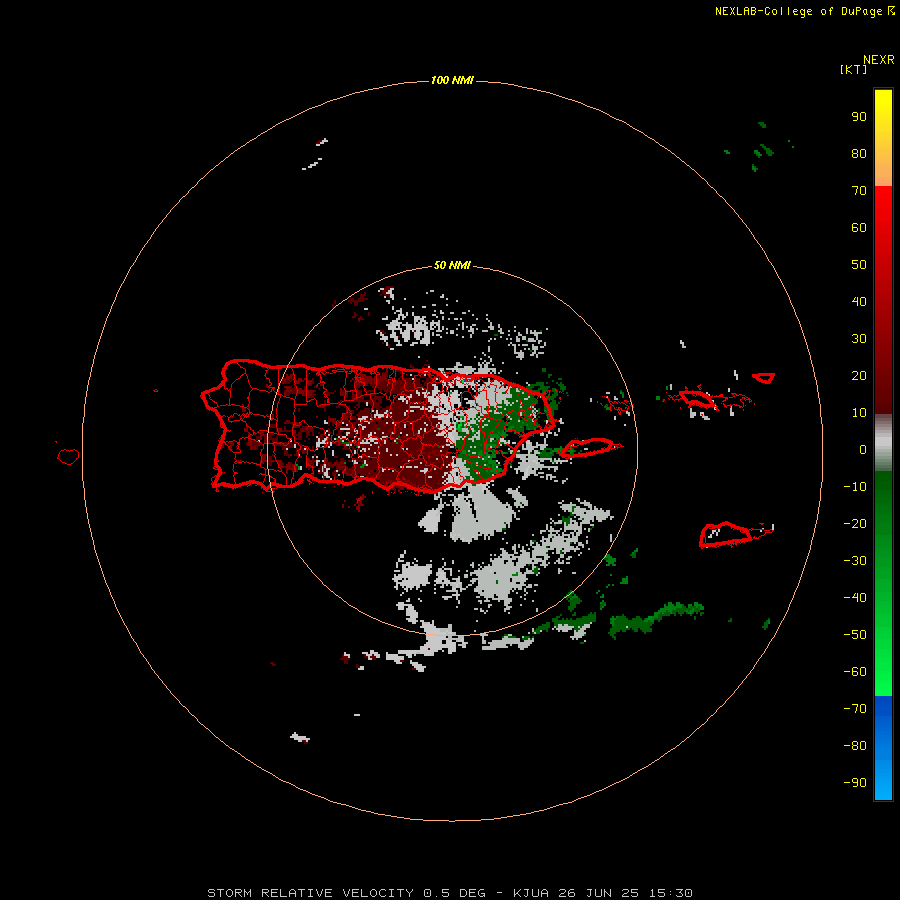This screenshot has width=900, height=900.
Task: Click the 50 kt value on the color scale
Action: pyautogui.click(x=859, y=265)
